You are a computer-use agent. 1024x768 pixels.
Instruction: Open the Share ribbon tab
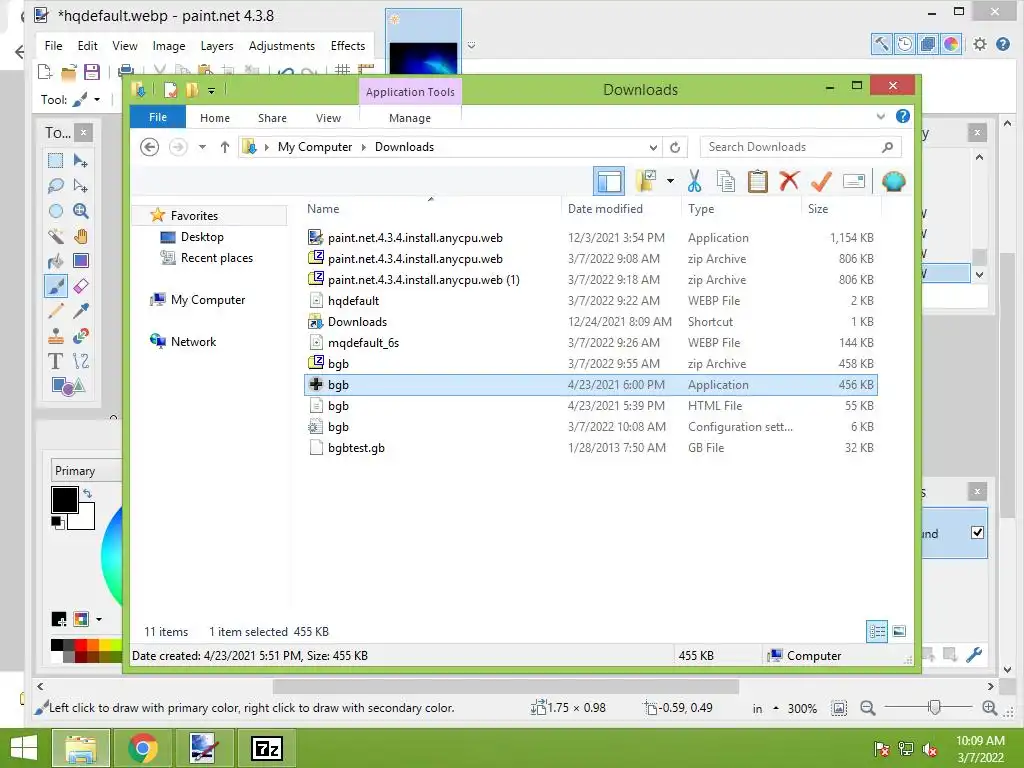[x=272, y=118]
